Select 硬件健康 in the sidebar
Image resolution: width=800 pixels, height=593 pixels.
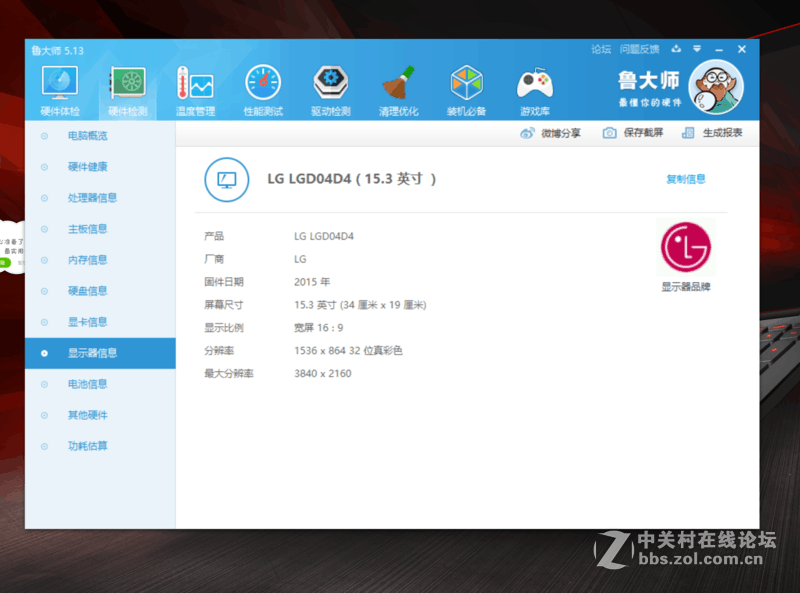click(100, 167)
